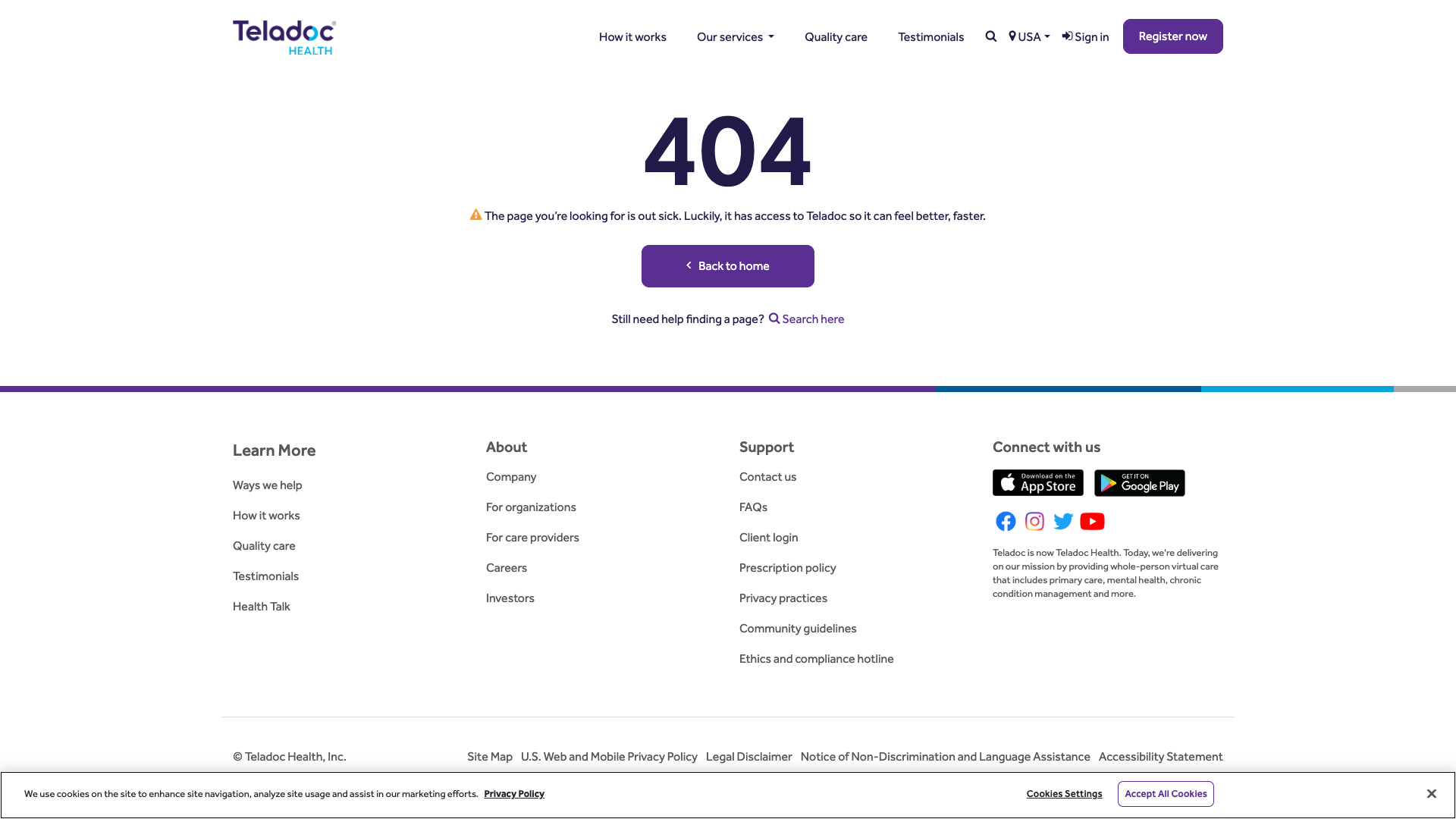Open the YouTube channel icon
The width and height of the screenshot is (1456, 819).
pyautogui.click(x=1092, y=521)
